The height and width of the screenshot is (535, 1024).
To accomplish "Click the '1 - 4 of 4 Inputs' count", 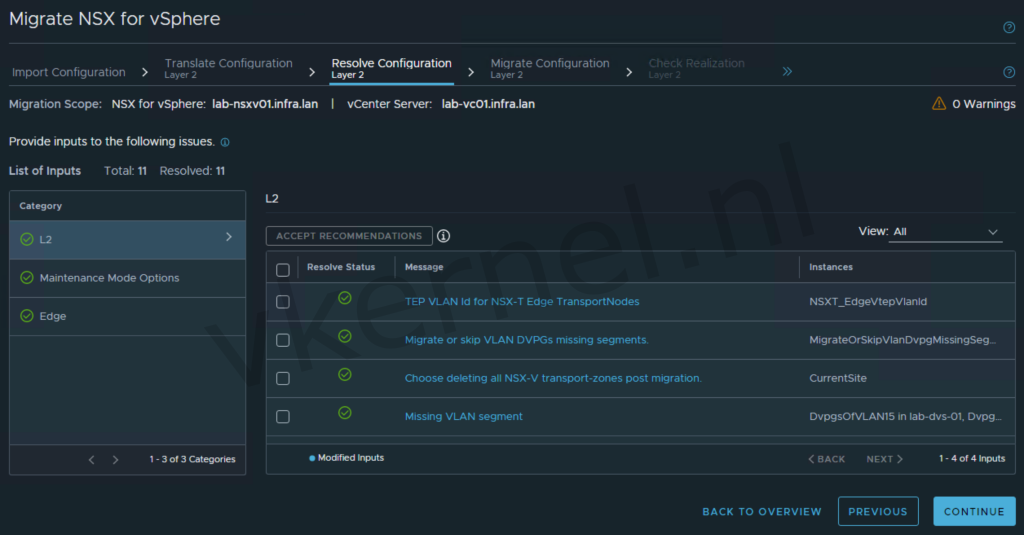I will click(x=972, y=459).
